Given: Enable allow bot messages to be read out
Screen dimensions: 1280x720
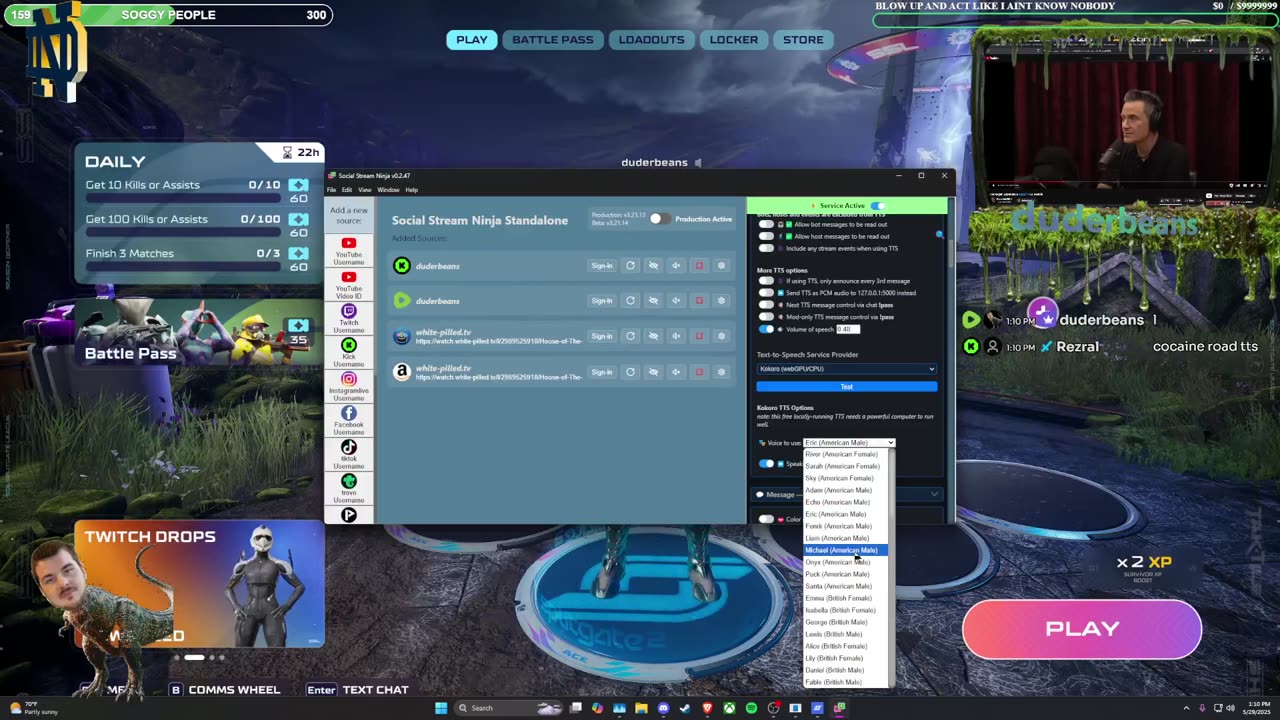Looking at the screenshot, I should (766, 224).
